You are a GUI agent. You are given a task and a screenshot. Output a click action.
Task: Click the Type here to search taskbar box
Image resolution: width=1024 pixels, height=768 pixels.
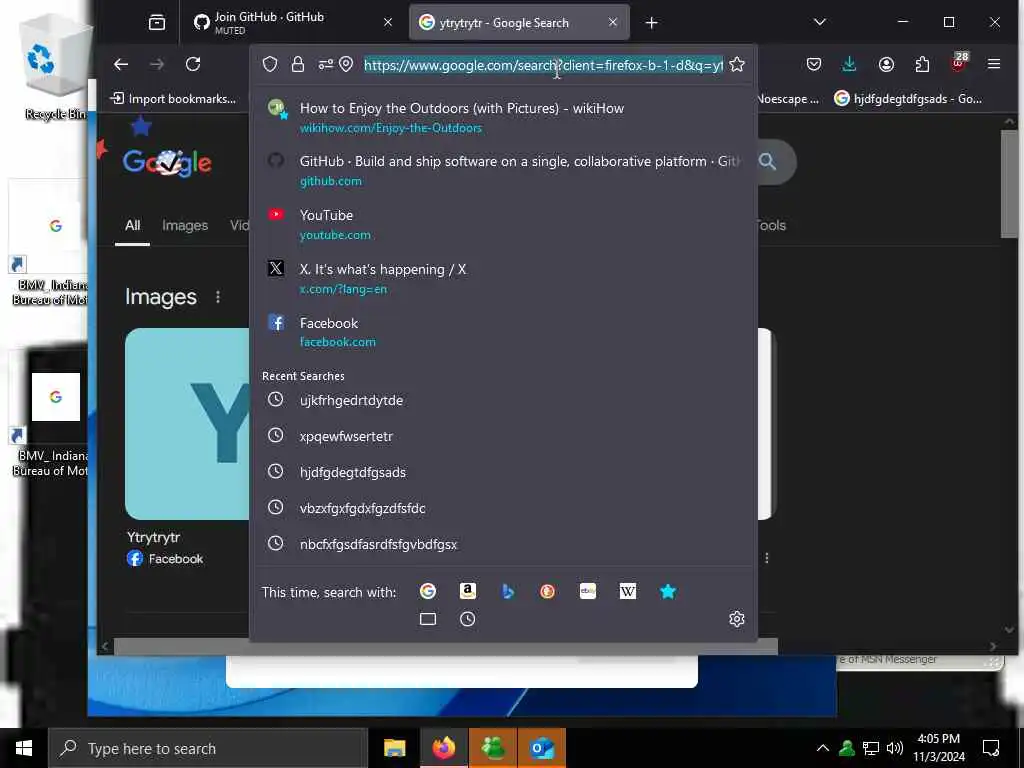point(208,748)
